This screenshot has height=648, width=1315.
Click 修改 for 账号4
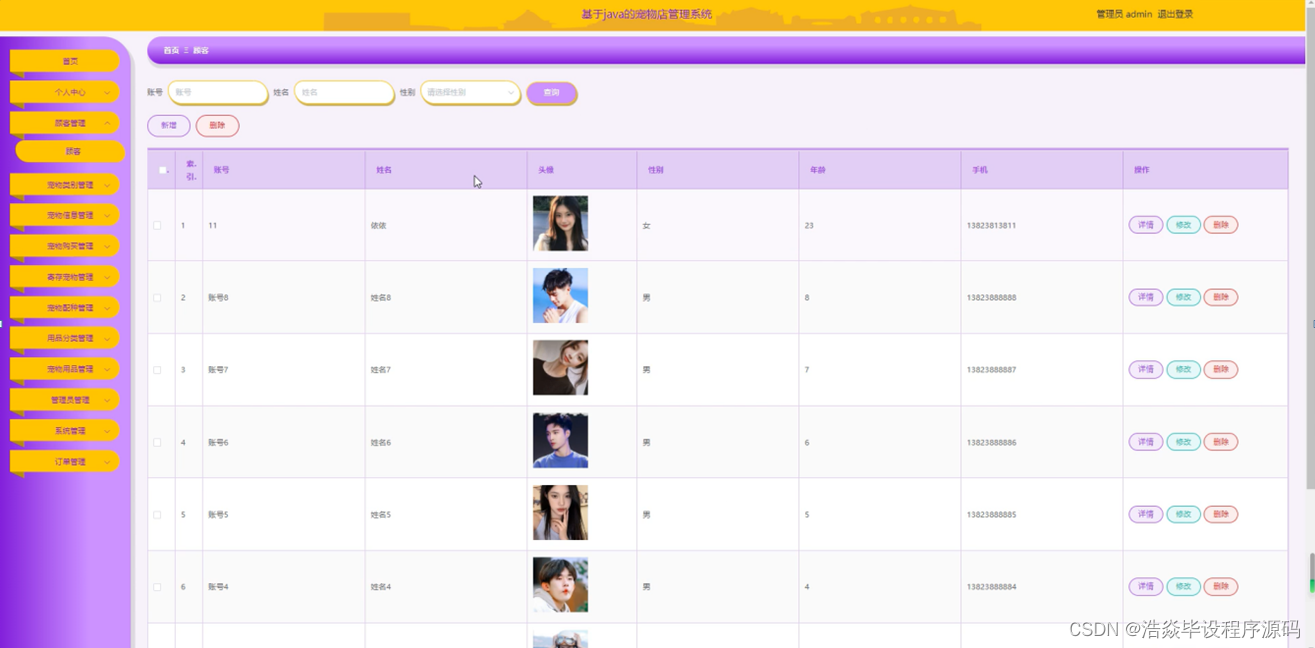click(1183, 587)
